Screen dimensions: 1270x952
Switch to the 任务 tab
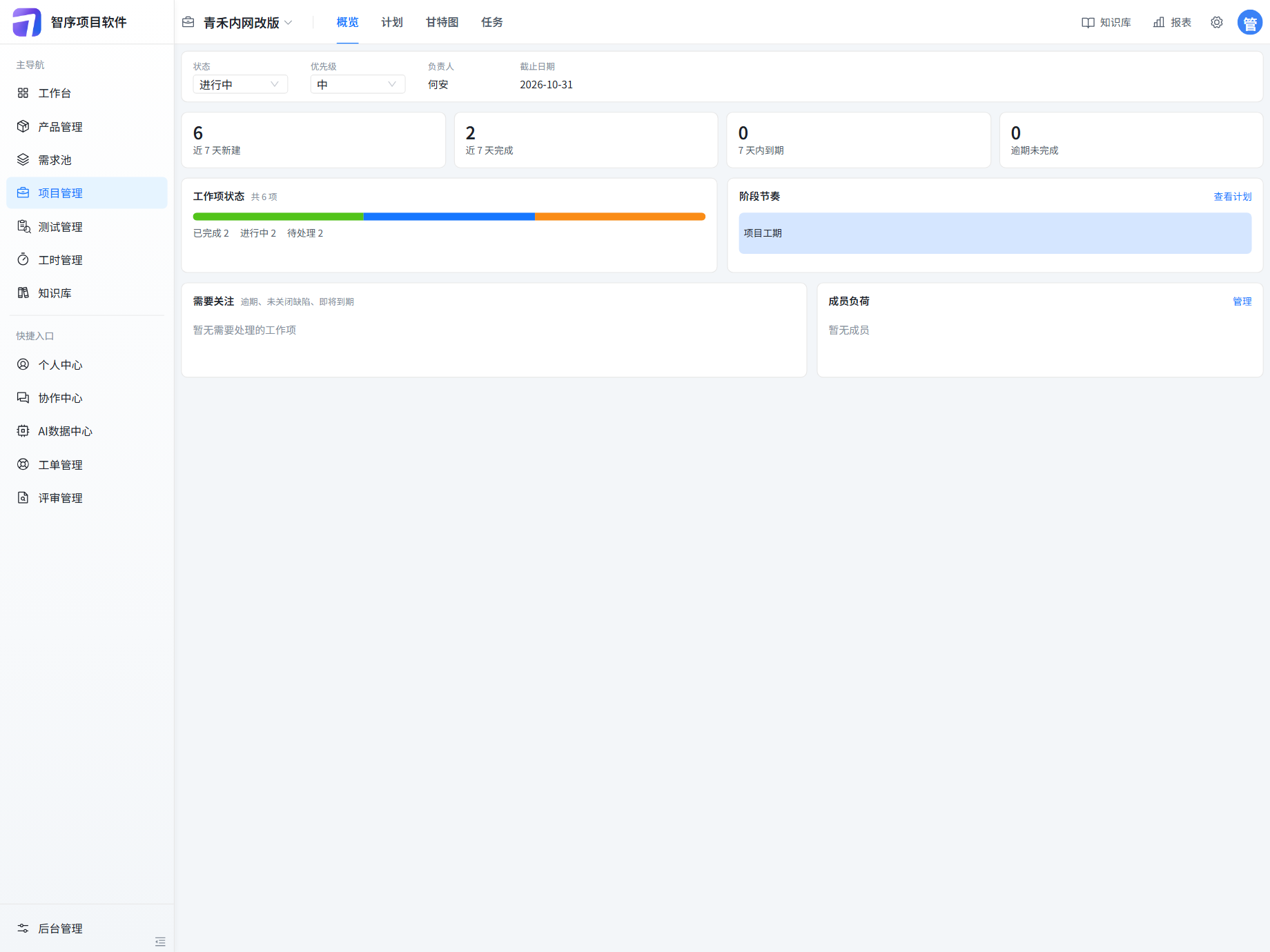[492, 22]
